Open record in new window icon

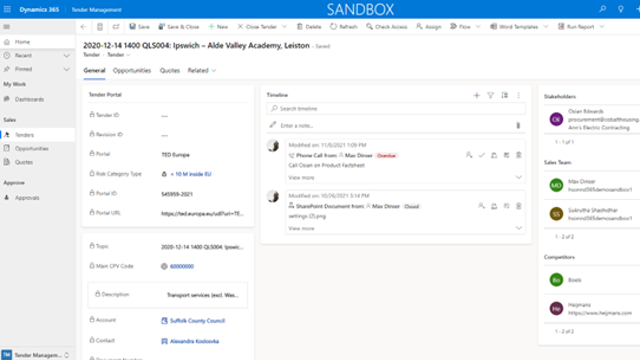(116, 27)
